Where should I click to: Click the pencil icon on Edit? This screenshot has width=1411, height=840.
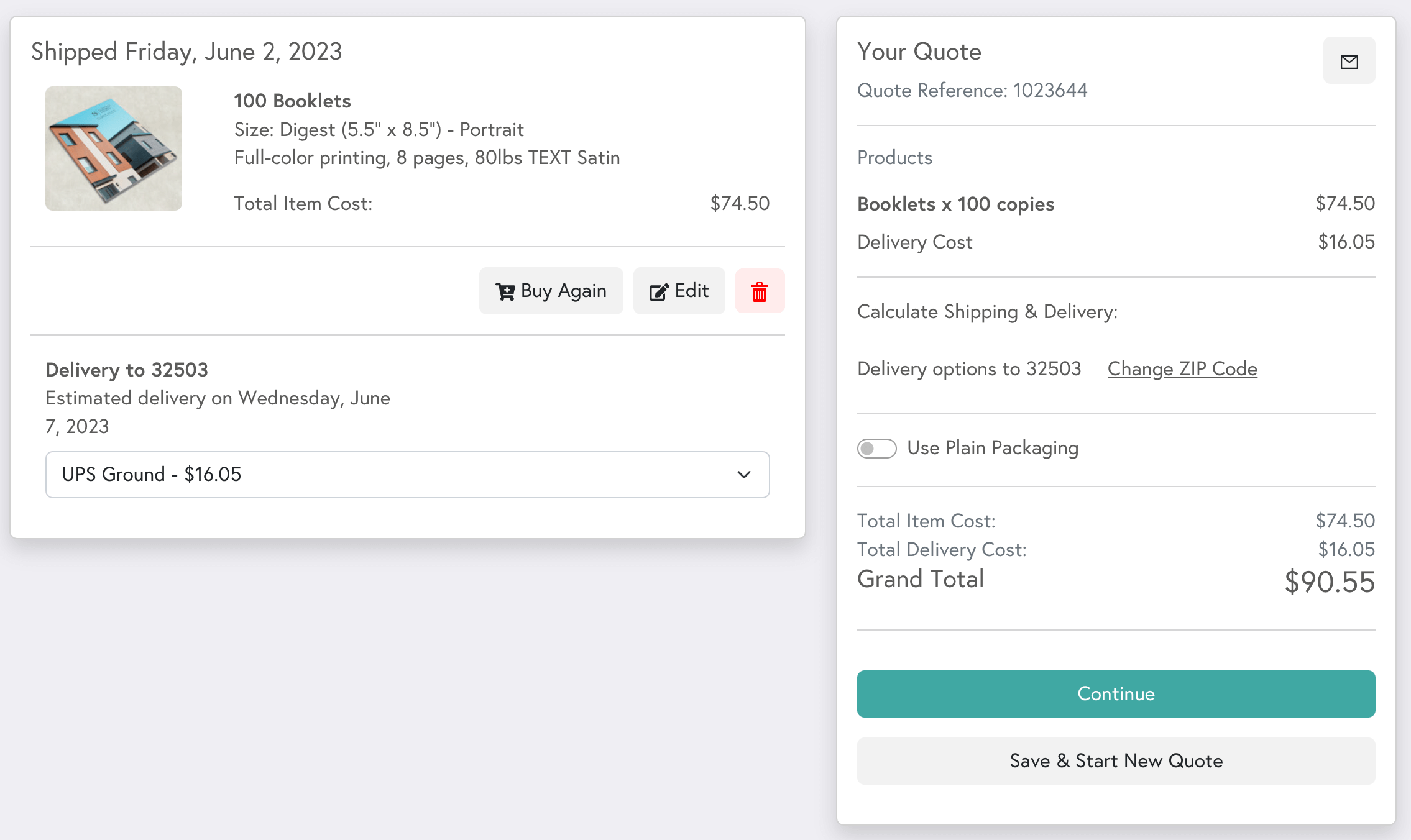pos(658,291)
